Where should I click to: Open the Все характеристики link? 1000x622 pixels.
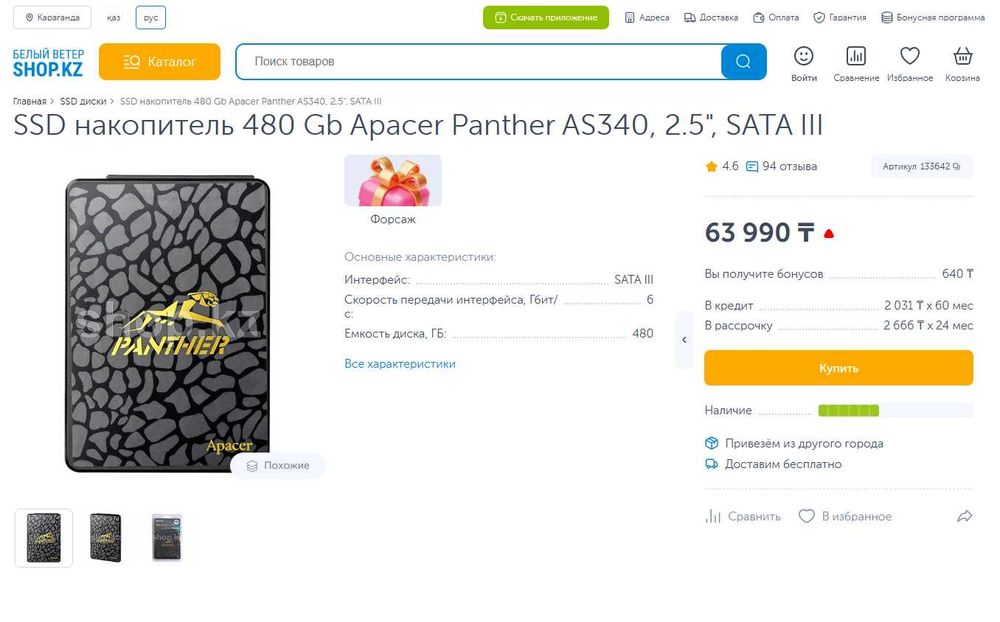400,364
